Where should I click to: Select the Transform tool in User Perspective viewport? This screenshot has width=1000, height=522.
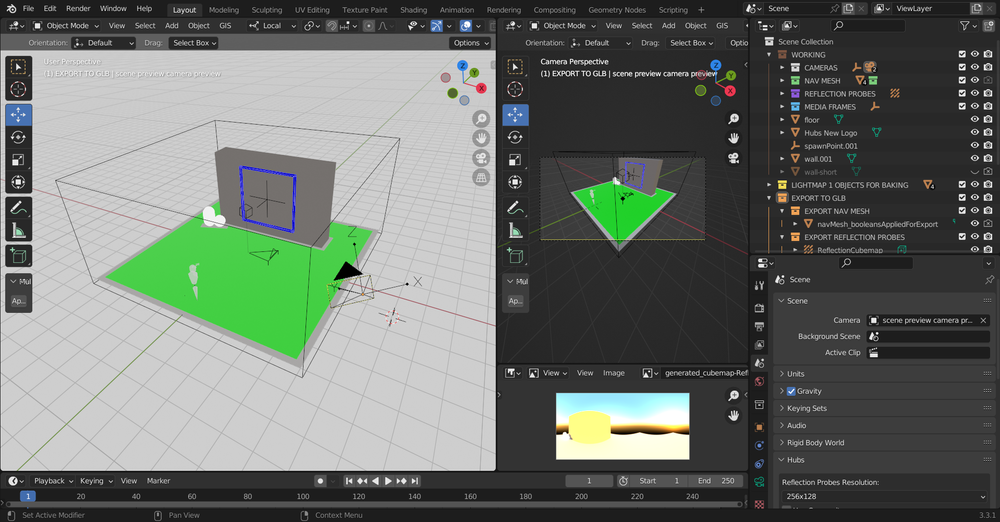18,182
